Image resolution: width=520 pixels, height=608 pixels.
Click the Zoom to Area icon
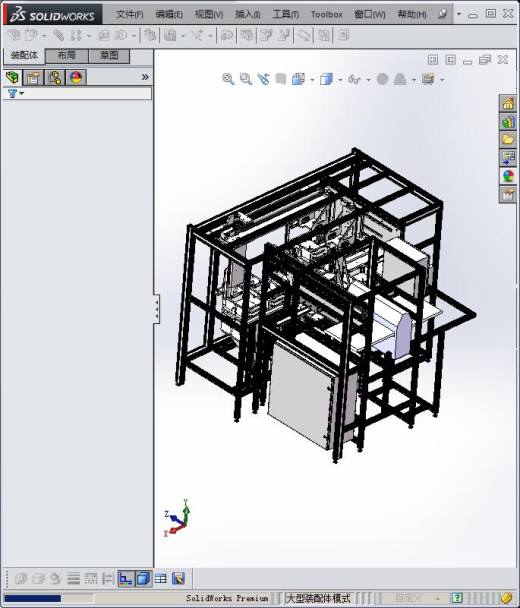(x=246, y=79)
